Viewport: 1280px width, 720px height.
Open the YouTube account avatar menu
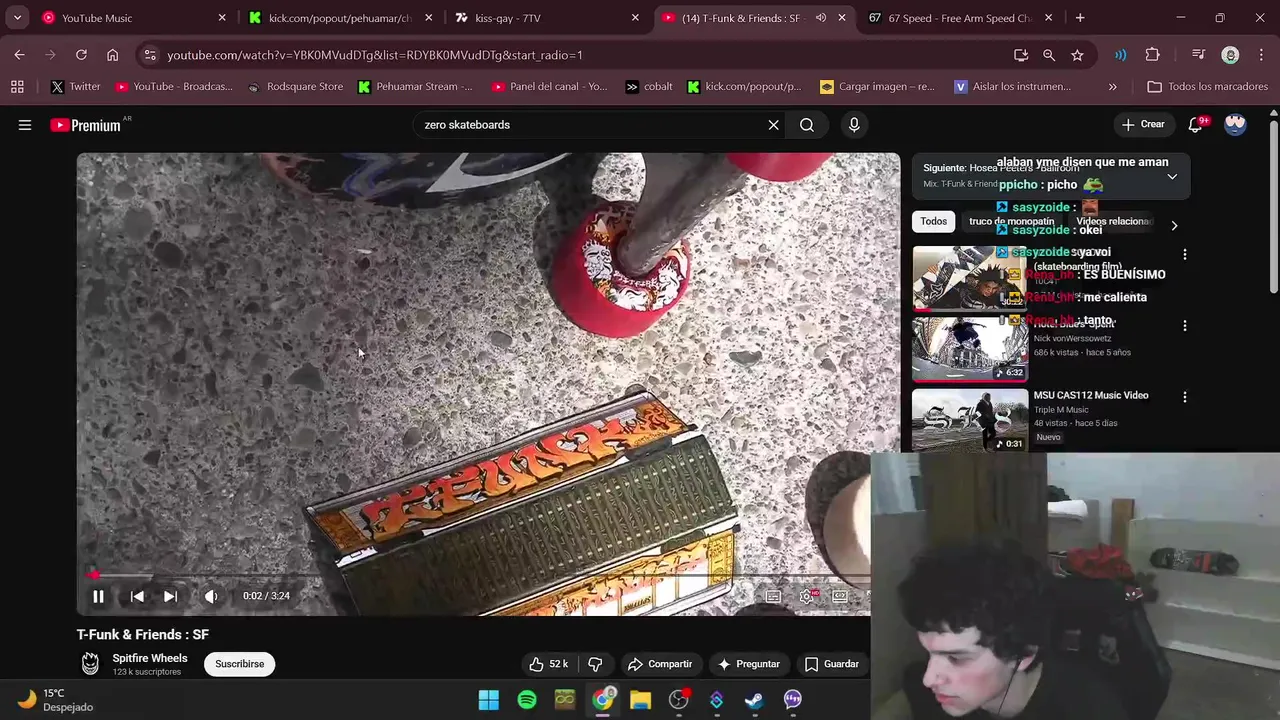[x=1235, y=125]
